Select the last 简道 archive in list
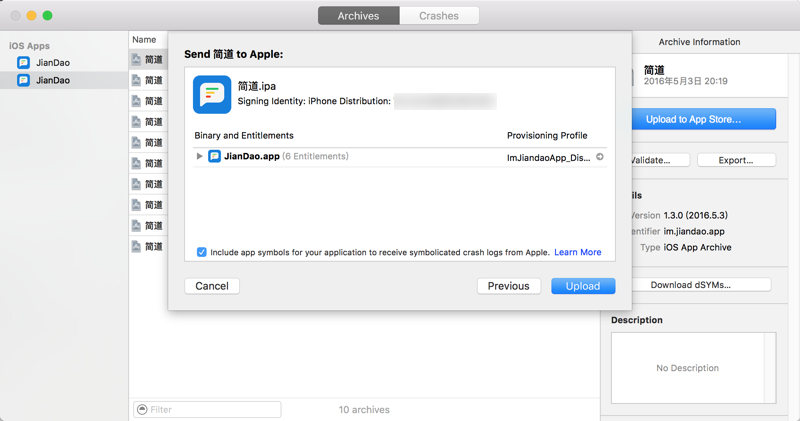This screenshot has width=800, height=421. click(147, 246)
